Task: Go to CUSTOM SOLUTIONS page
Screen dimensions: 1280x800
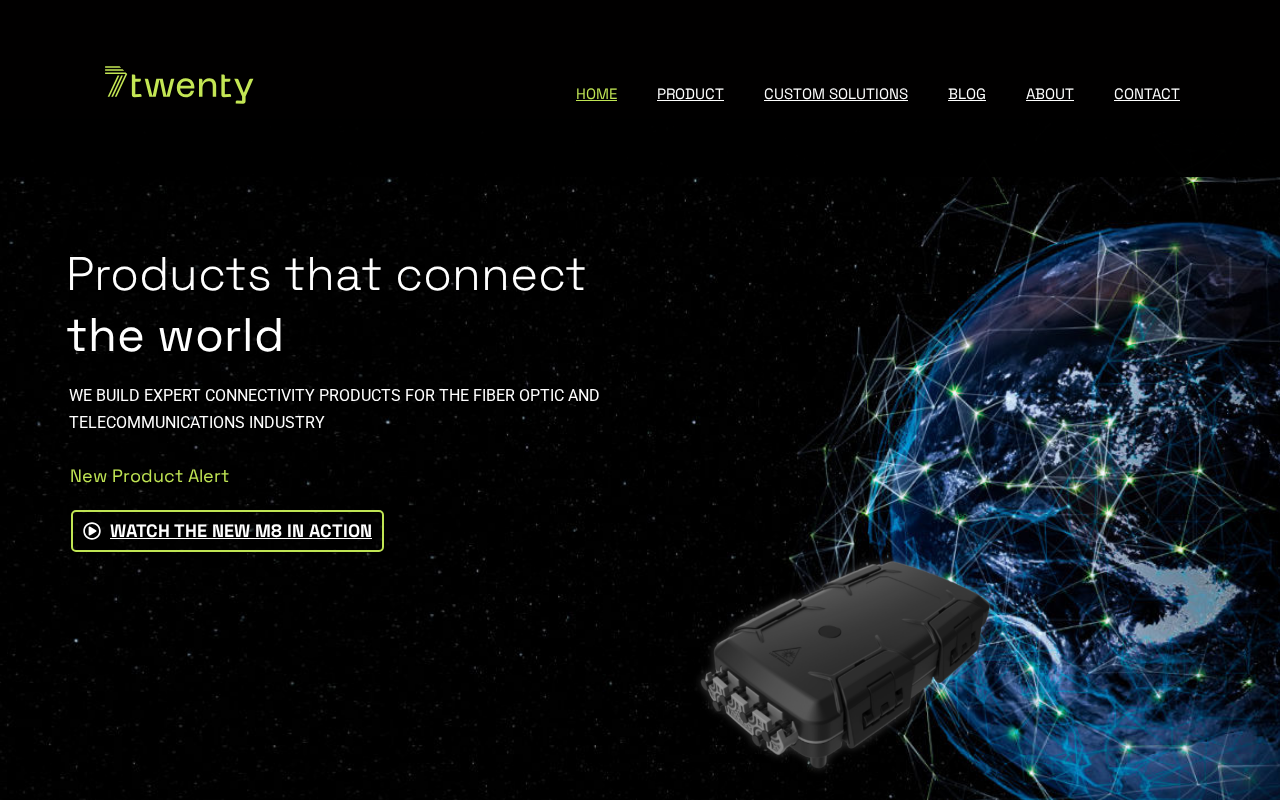Action: (836, 94)
